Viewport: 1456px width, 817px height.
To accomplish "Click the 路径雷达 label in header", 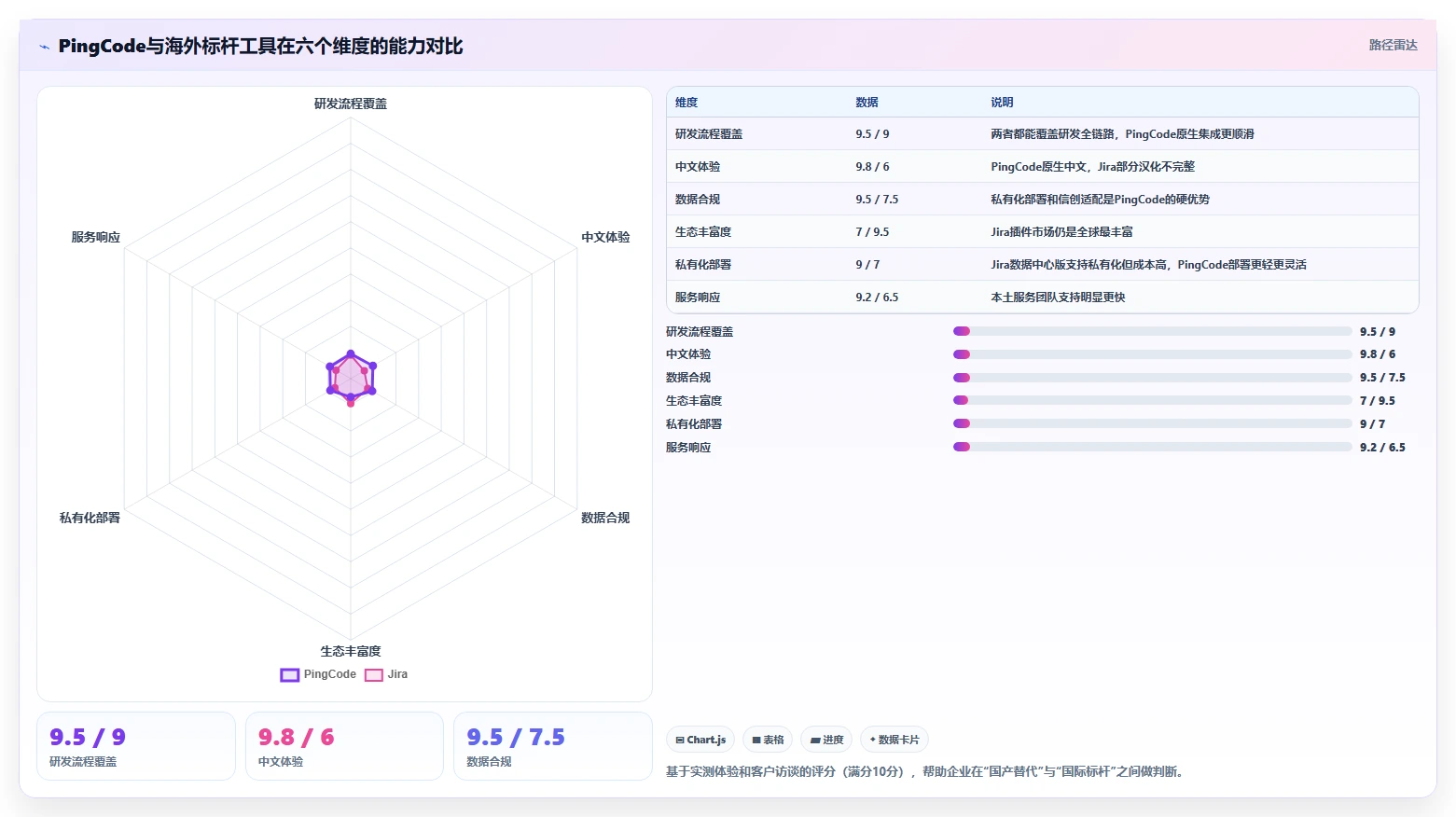I will 1393,45.
